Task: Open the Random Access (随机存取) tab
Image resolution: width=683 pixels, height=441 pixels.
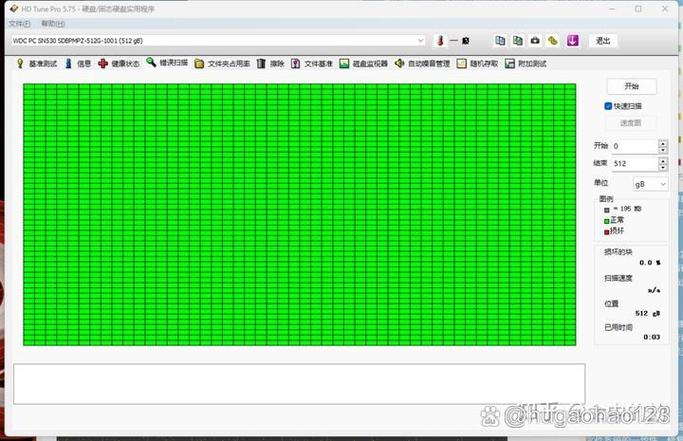Action: point(477,64)
